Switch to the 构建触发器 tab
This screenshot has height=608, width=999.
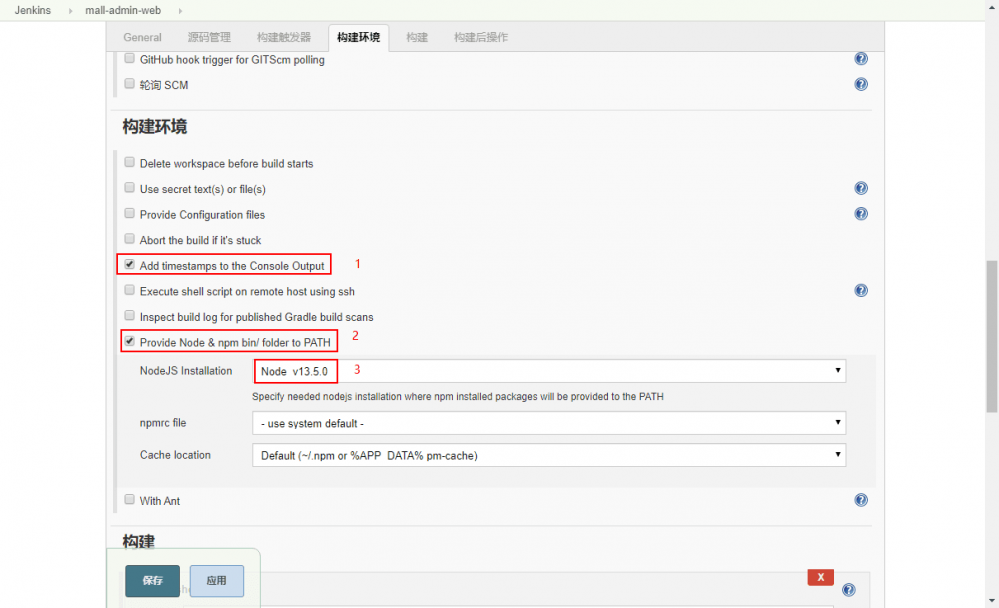(x=284, y=38)
